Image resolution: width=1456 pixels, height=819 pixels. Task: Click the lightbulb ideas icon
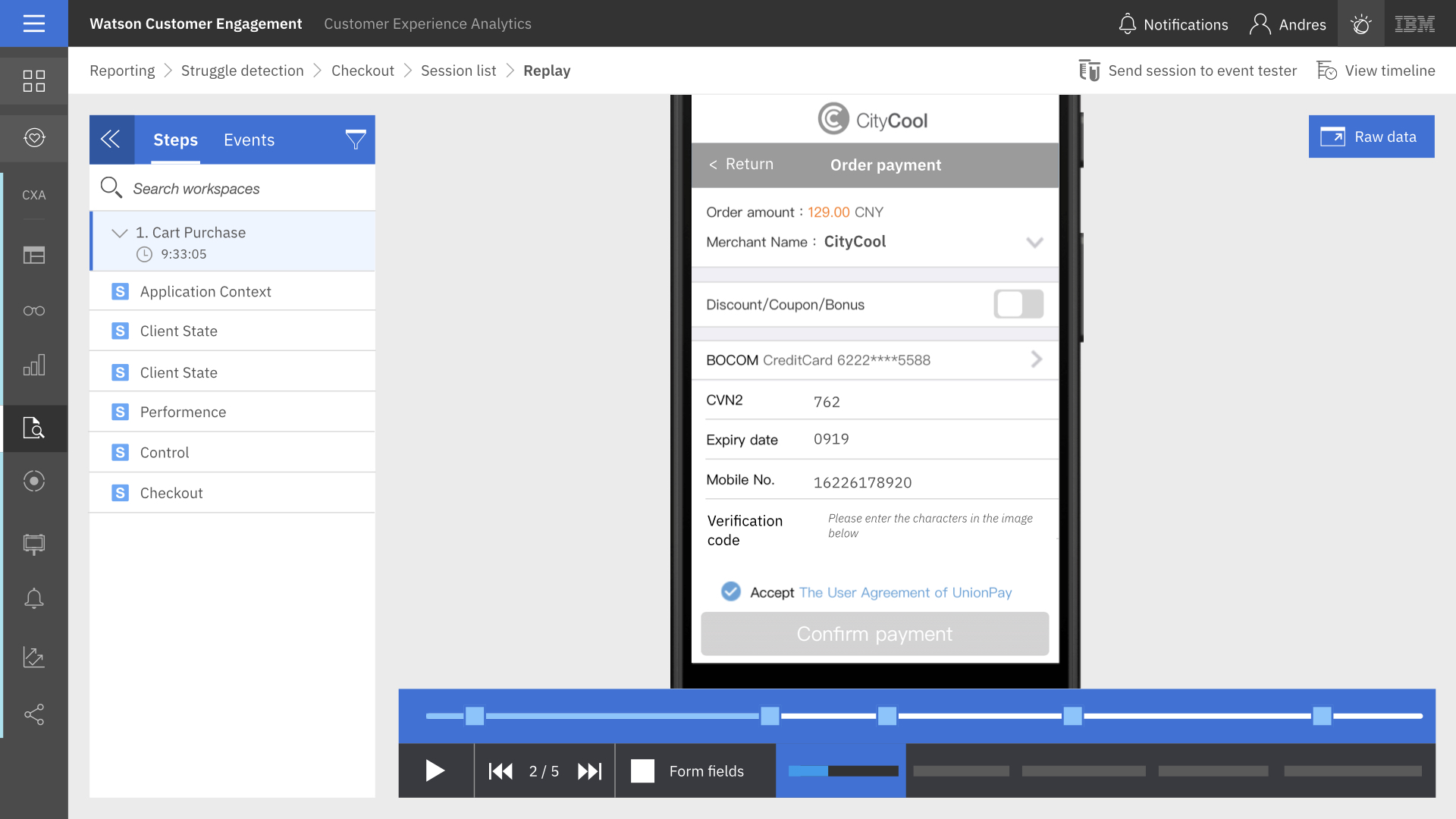[x=1361, y=24]
